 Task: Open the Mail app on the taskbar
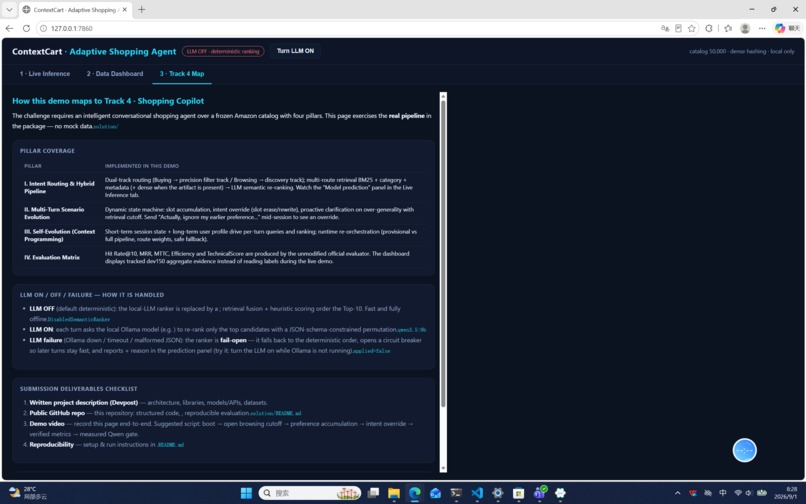[x=435, y=493]
